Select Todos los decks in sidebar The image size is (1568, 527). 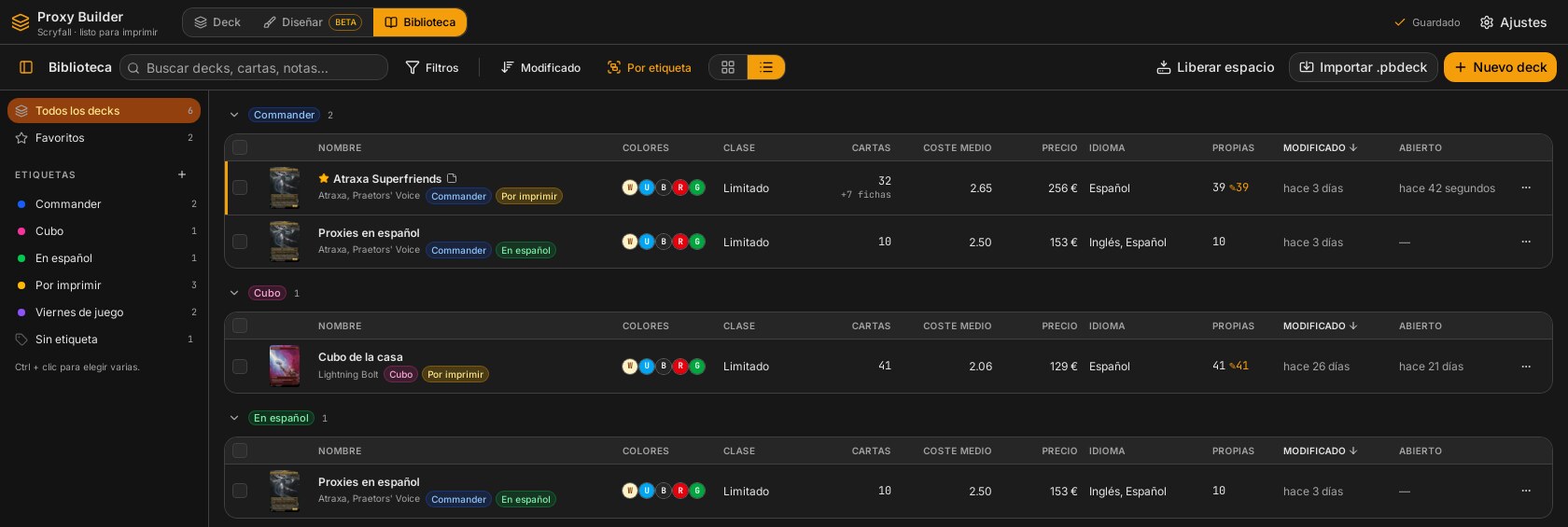tap(104, 110)
